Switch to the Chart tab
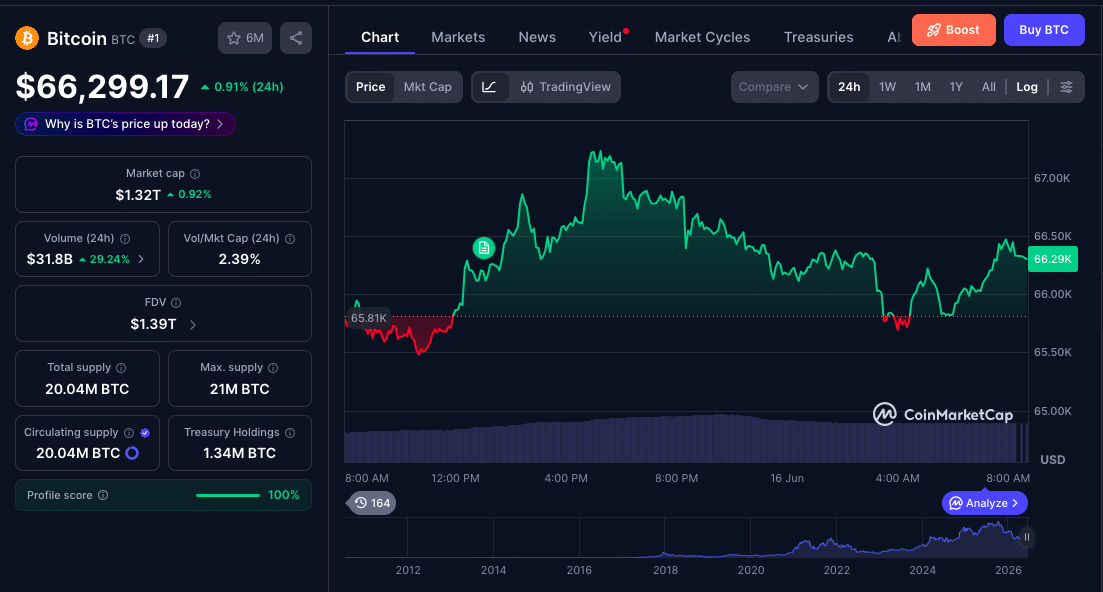1103x592 pixels. coord(380,37)
